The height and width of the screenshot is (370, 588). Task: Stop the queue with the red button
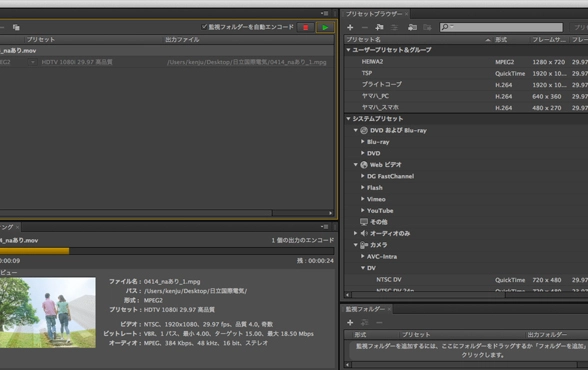[x=306, y=27]
